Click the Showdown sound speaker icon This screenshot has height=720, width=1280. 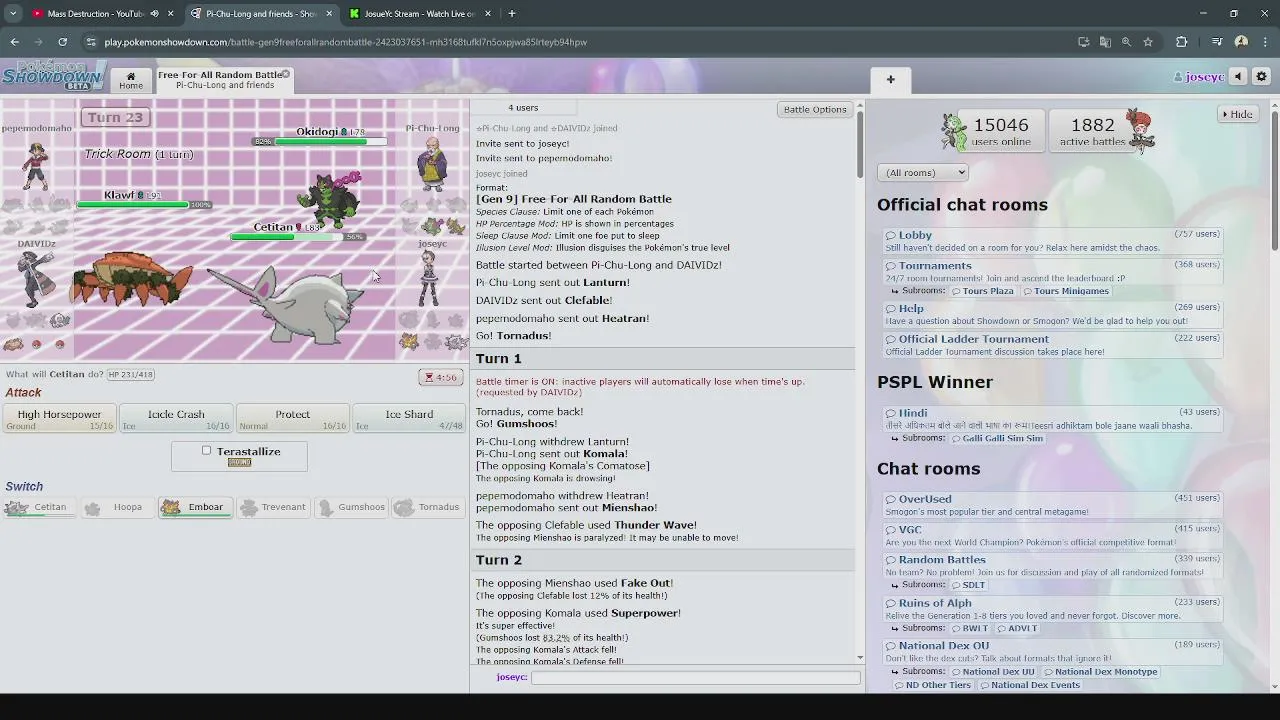pos(1238,77)
